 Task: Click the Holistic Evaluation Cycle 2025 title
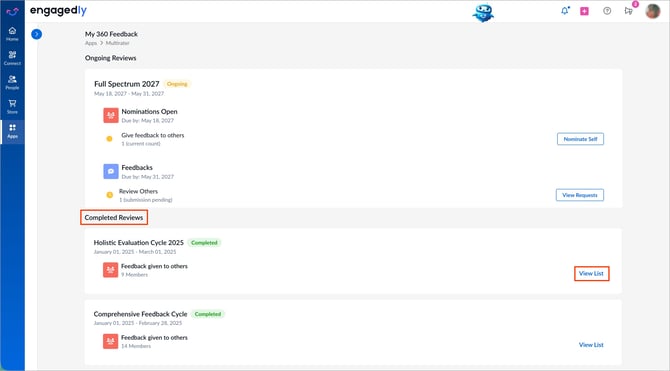pos(138,242)
